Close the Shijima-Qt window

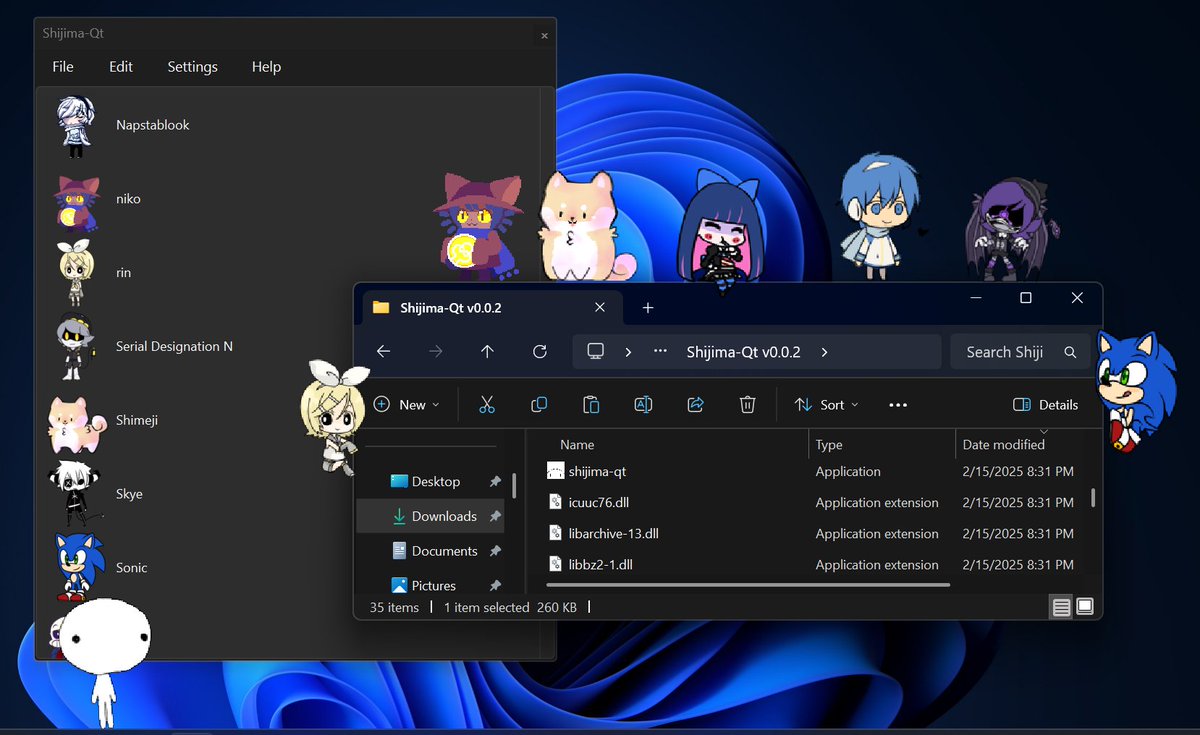point(544,35)
